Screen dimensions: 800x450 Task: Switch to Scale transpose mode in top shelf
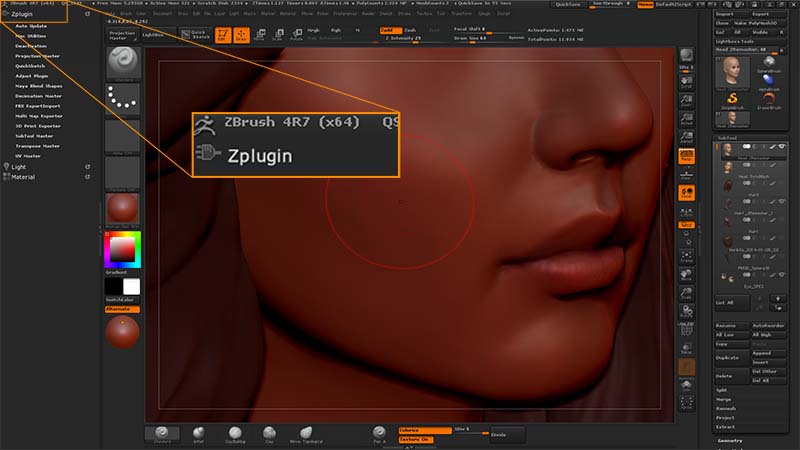click(x=278, y=35)
